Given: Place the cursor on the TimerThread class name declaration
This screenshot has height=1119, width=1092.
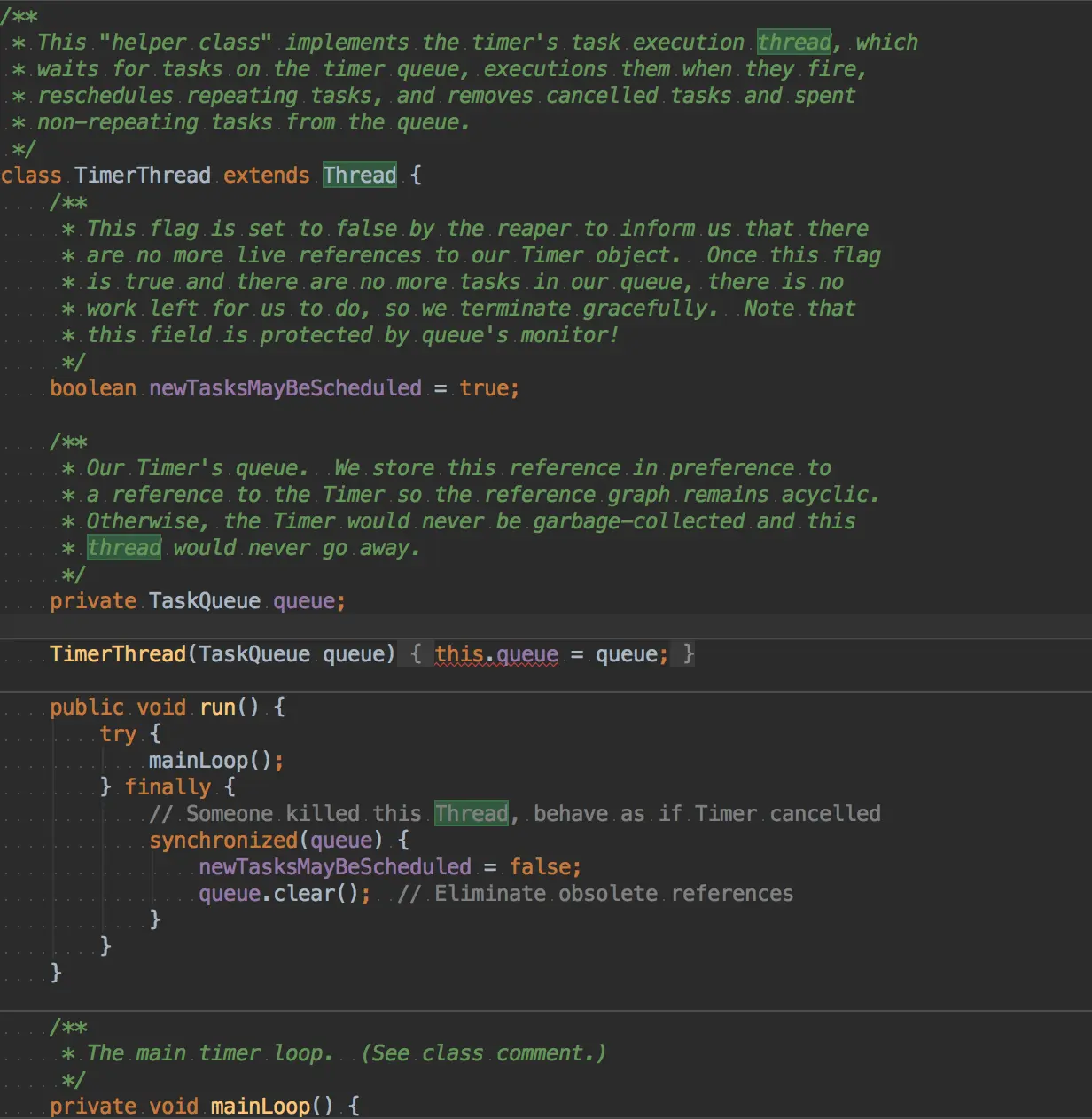Looking at the screenshot, I should tap(143, 176).
